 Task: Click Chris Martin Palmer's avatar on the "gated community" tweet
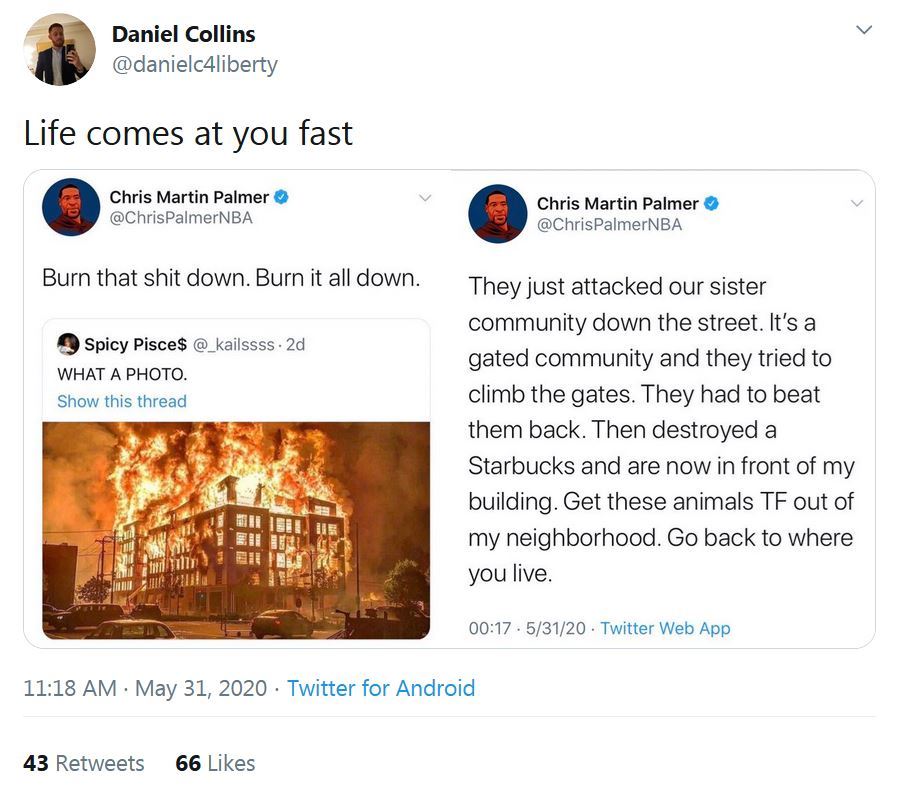(x=497, y=214)
